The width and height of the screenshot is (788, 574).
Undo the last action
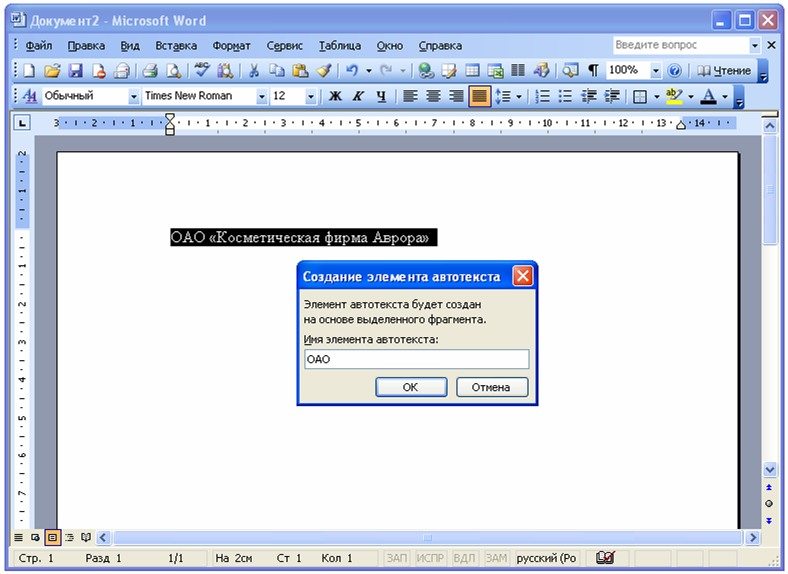pos(352,70)
